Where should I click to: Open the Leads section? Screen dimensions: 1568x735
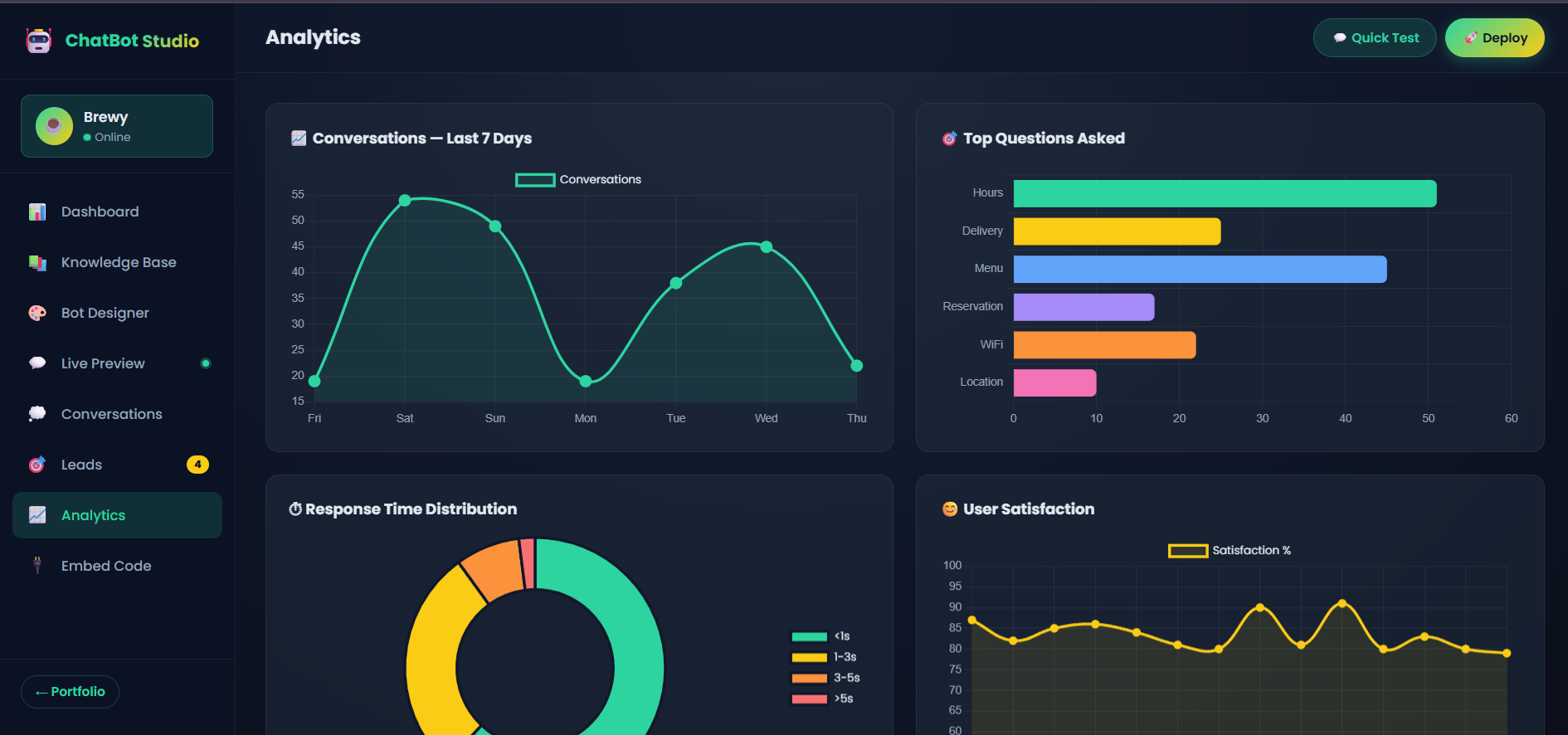click(x=117, y=465)
